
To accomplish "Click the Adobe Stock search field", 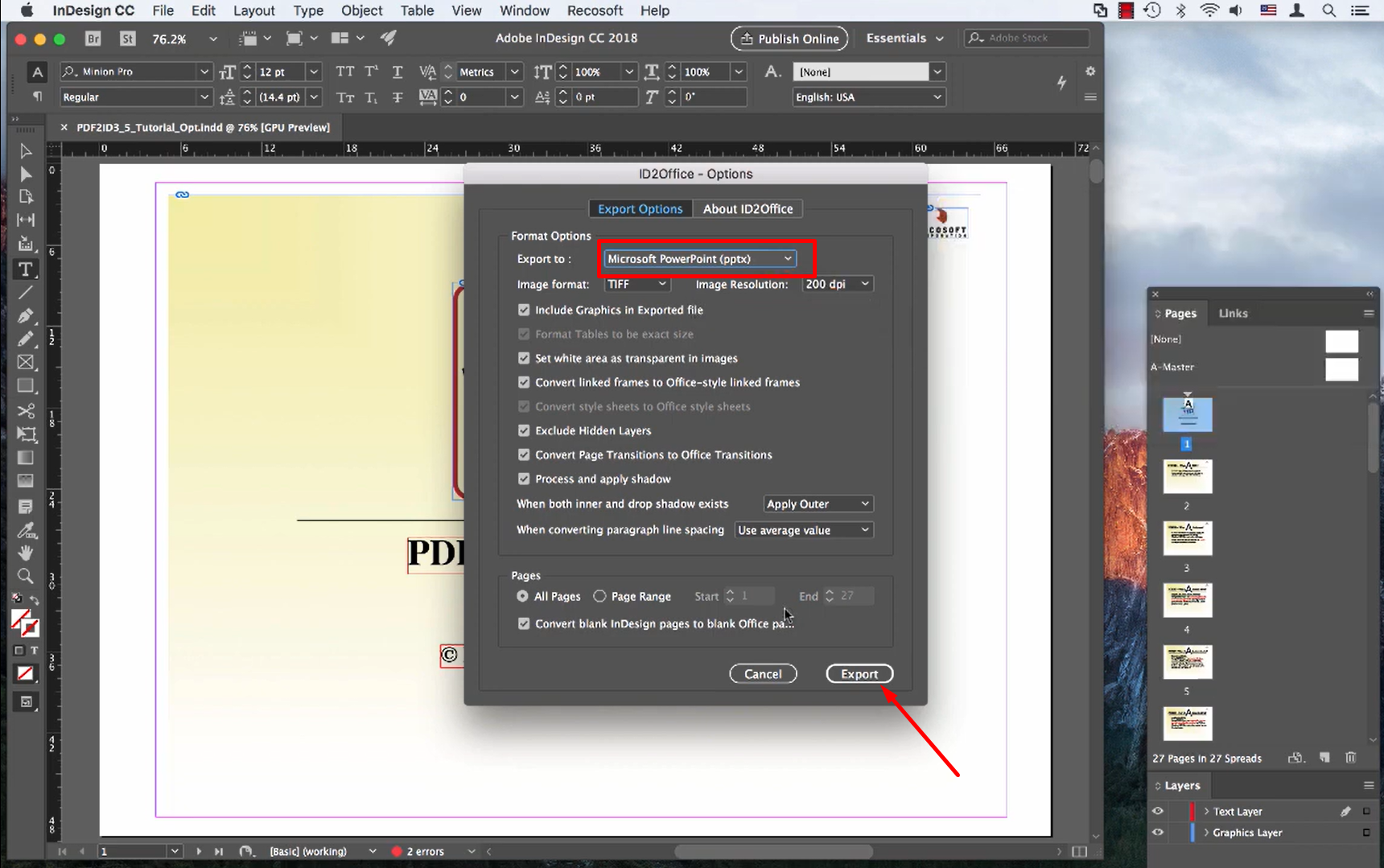I will pos(1028,38).
